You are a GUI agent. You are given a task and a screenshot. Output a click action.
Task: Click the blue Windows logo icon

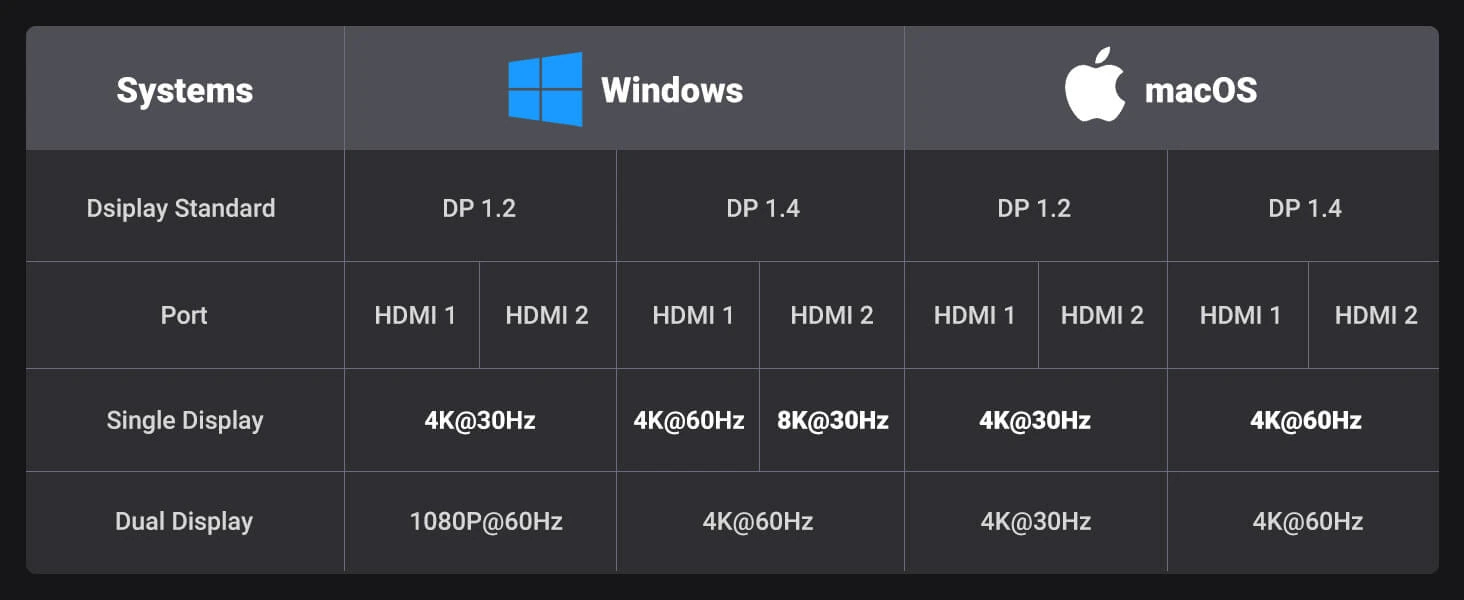click(545, 90)
